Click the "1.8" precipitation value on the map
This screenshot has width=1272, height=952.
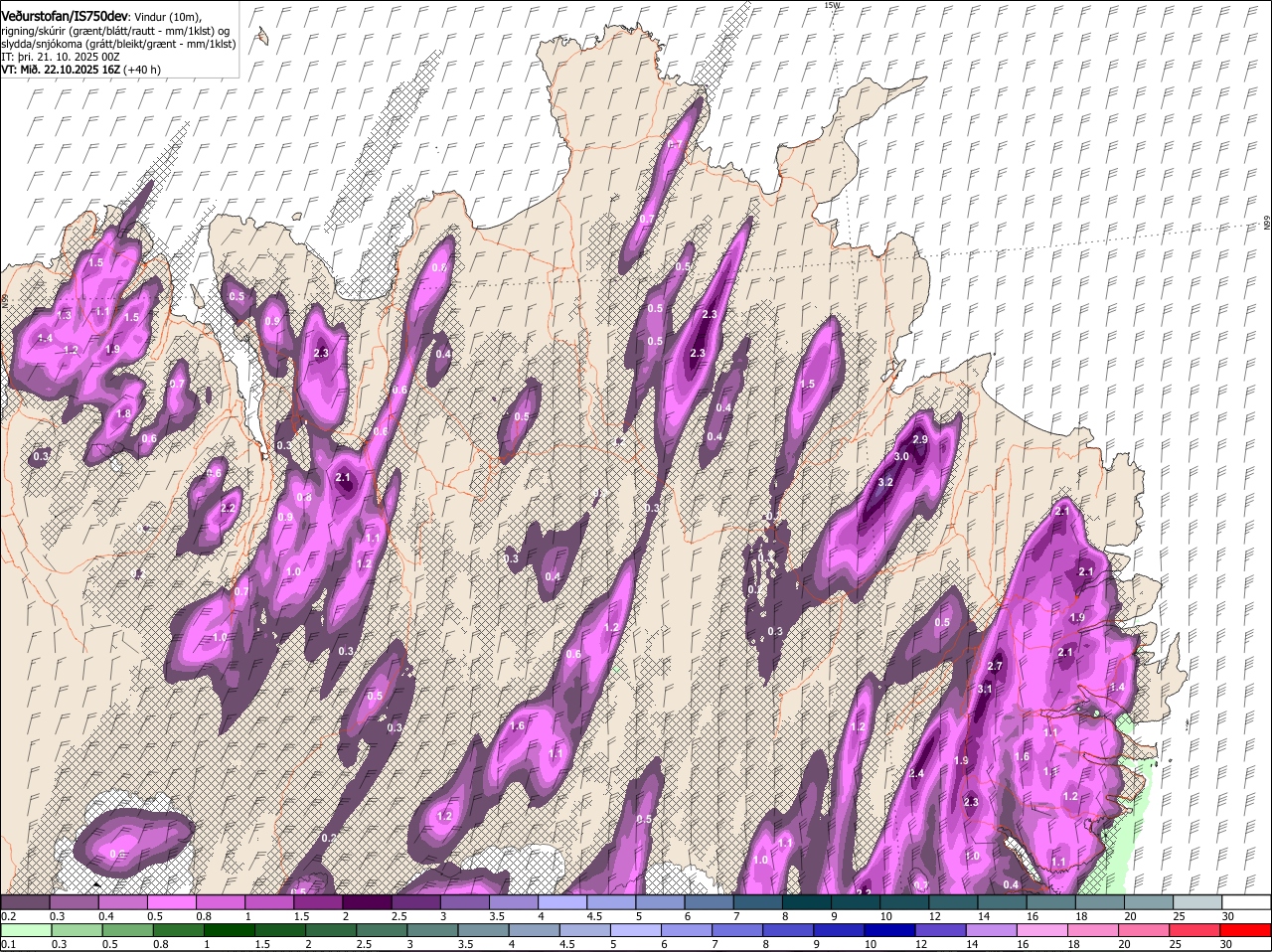(x=123, y=414)
